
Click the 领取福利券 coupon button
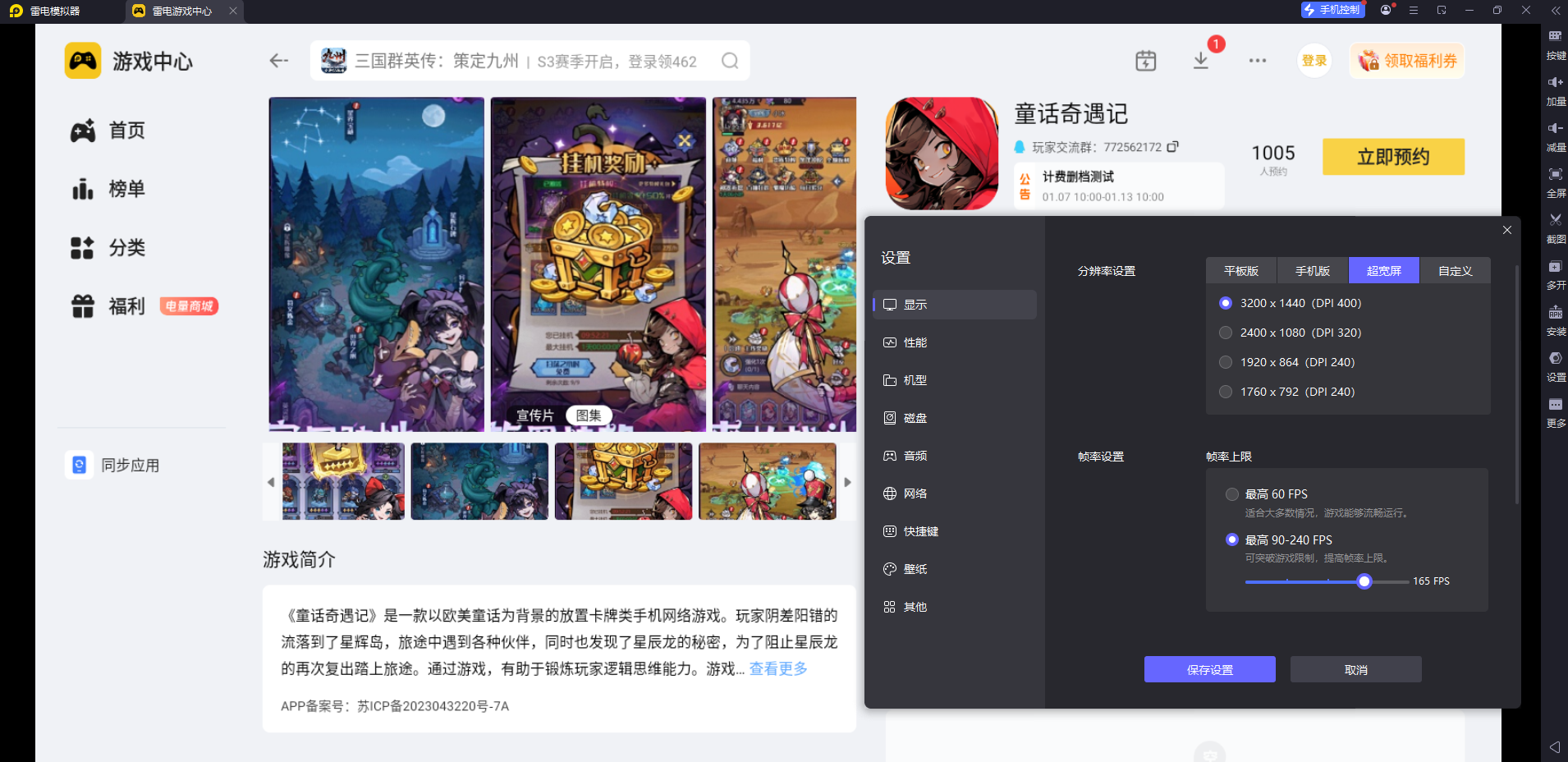(1407, 61)
